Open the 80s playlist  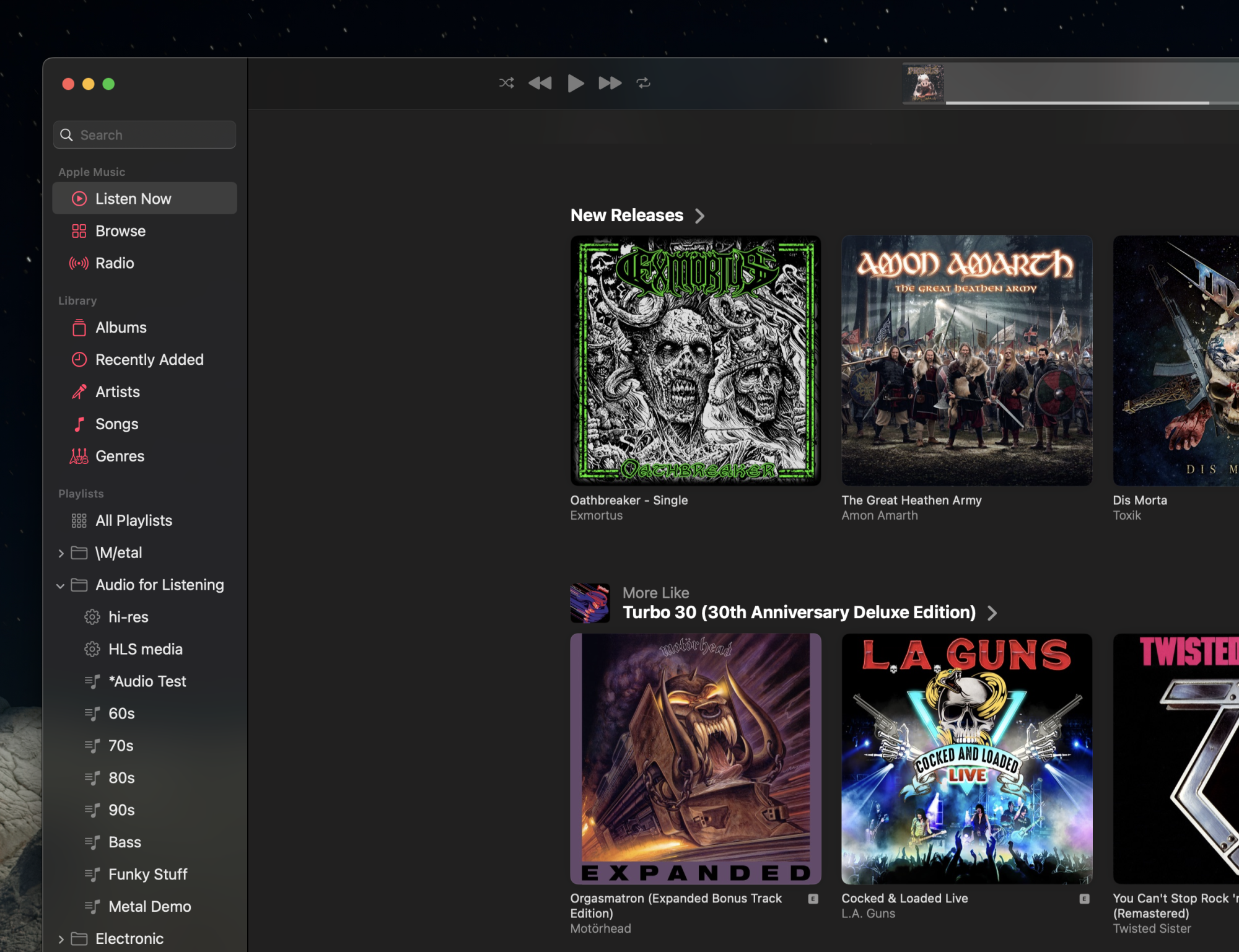coord(145,778)
